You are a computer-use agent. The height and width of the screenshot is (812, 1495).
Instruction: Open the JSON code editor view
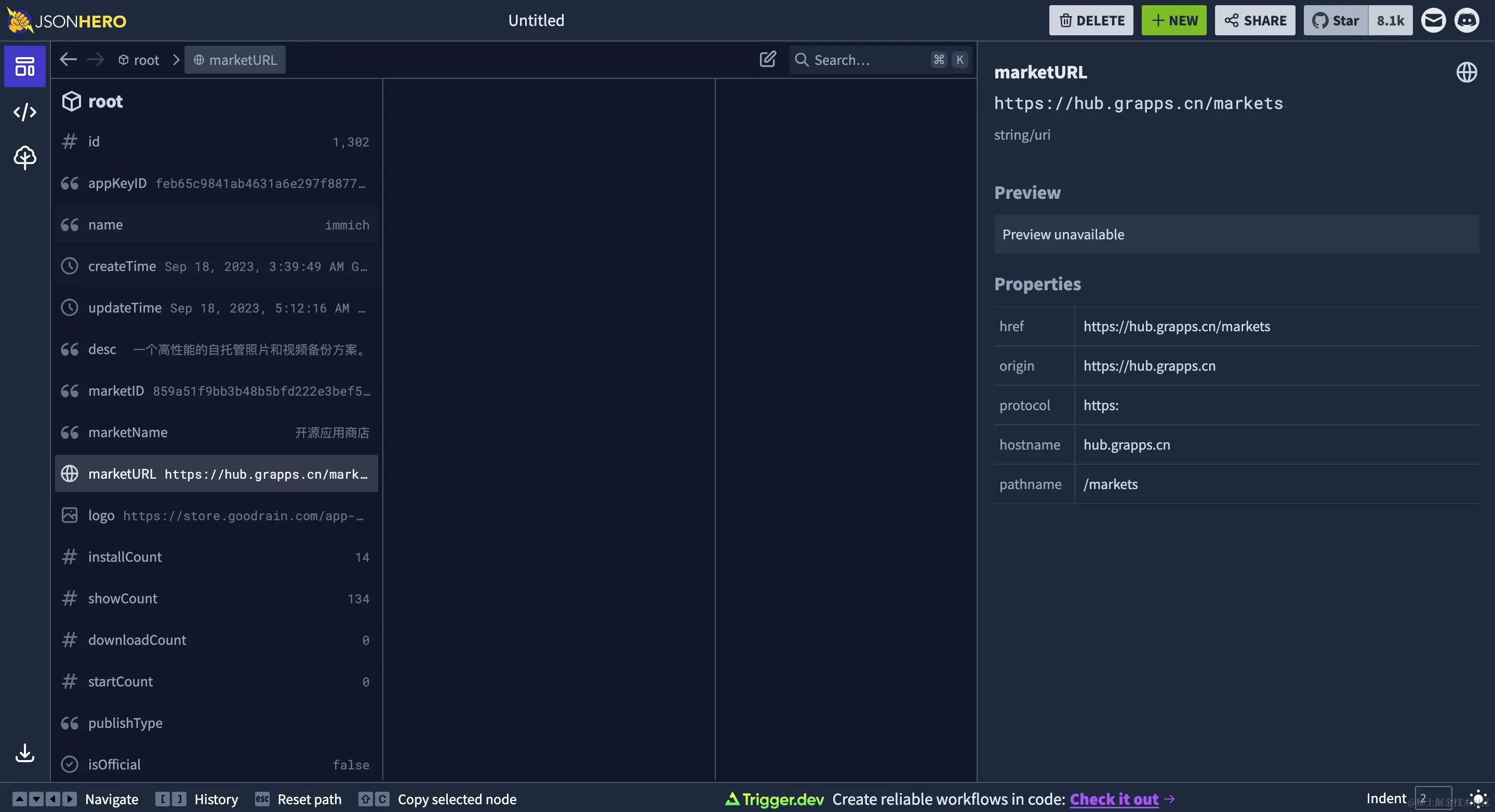[24, 111]
